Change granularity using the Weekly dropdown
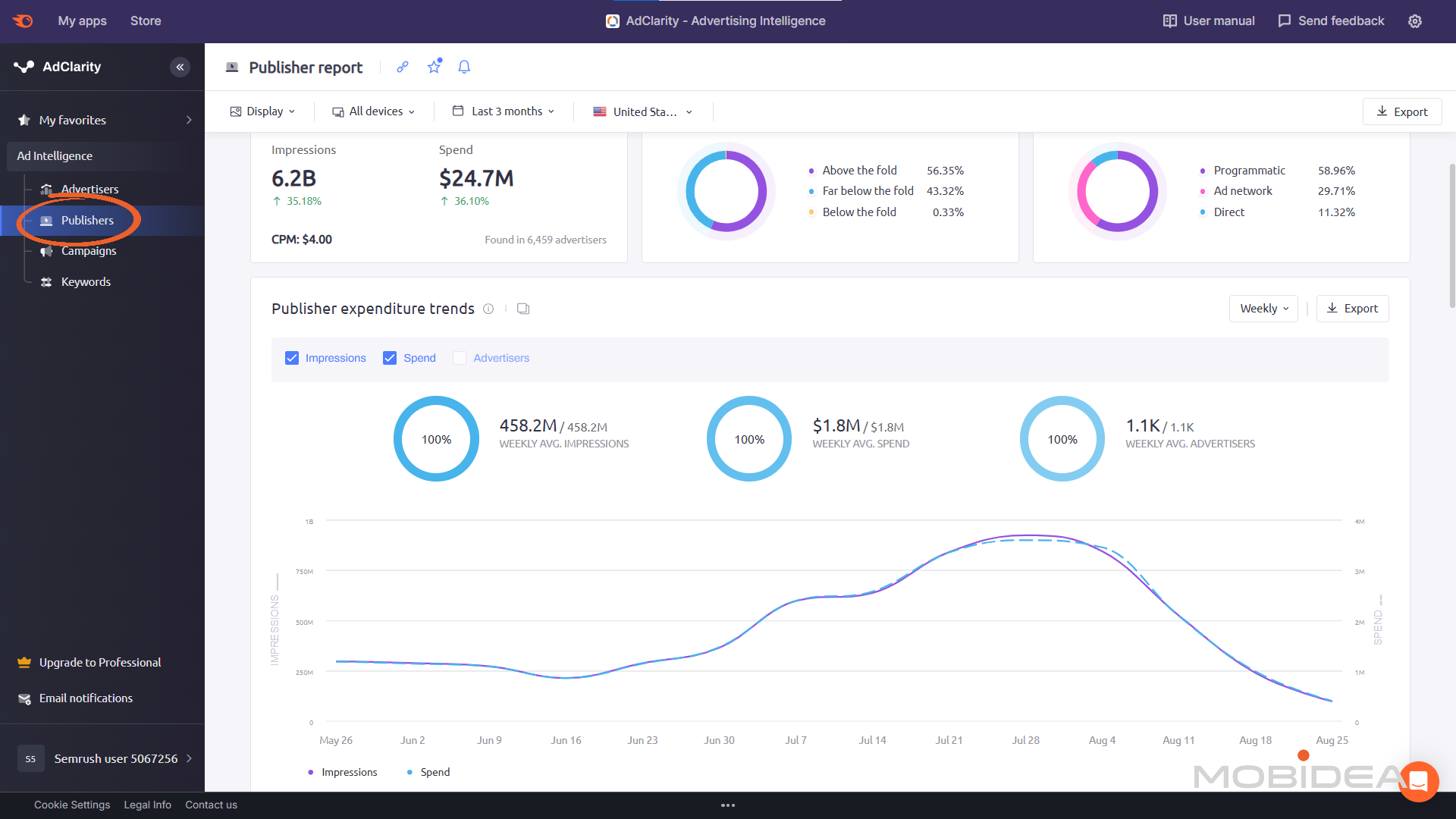 tap(1262, 308)
